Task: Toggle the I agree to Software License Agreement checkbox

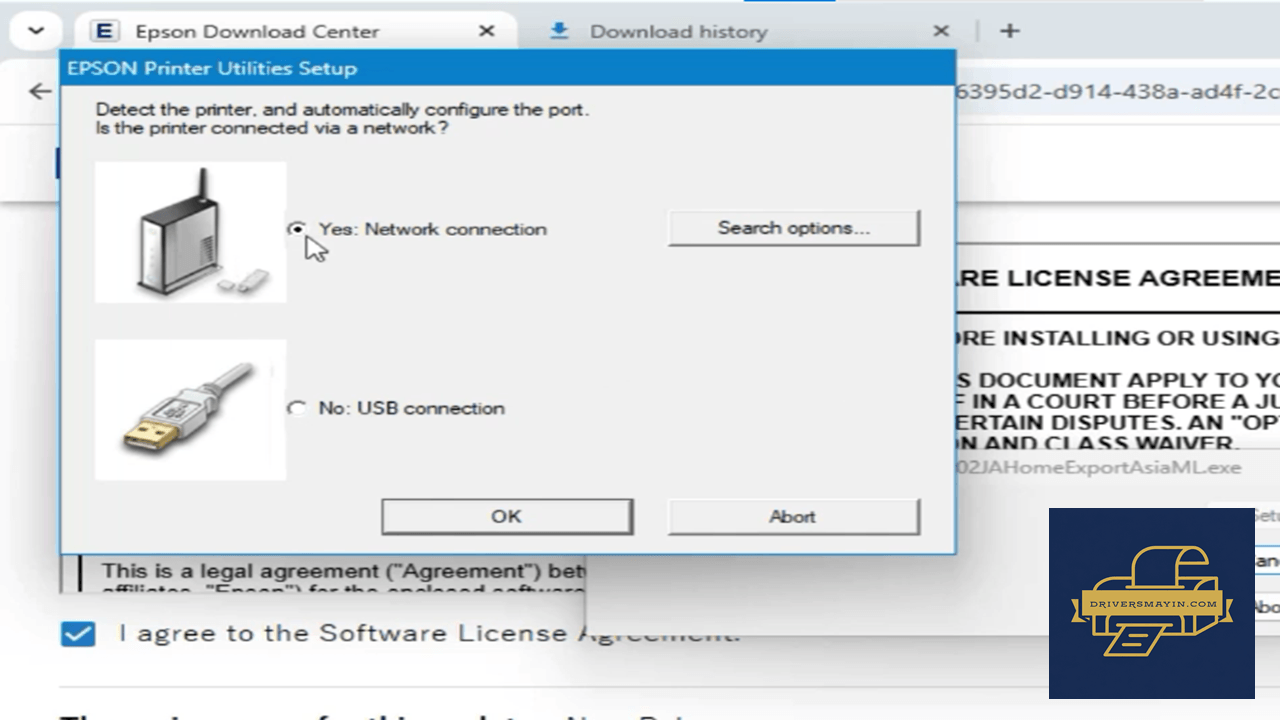Action: coord(78,634)
